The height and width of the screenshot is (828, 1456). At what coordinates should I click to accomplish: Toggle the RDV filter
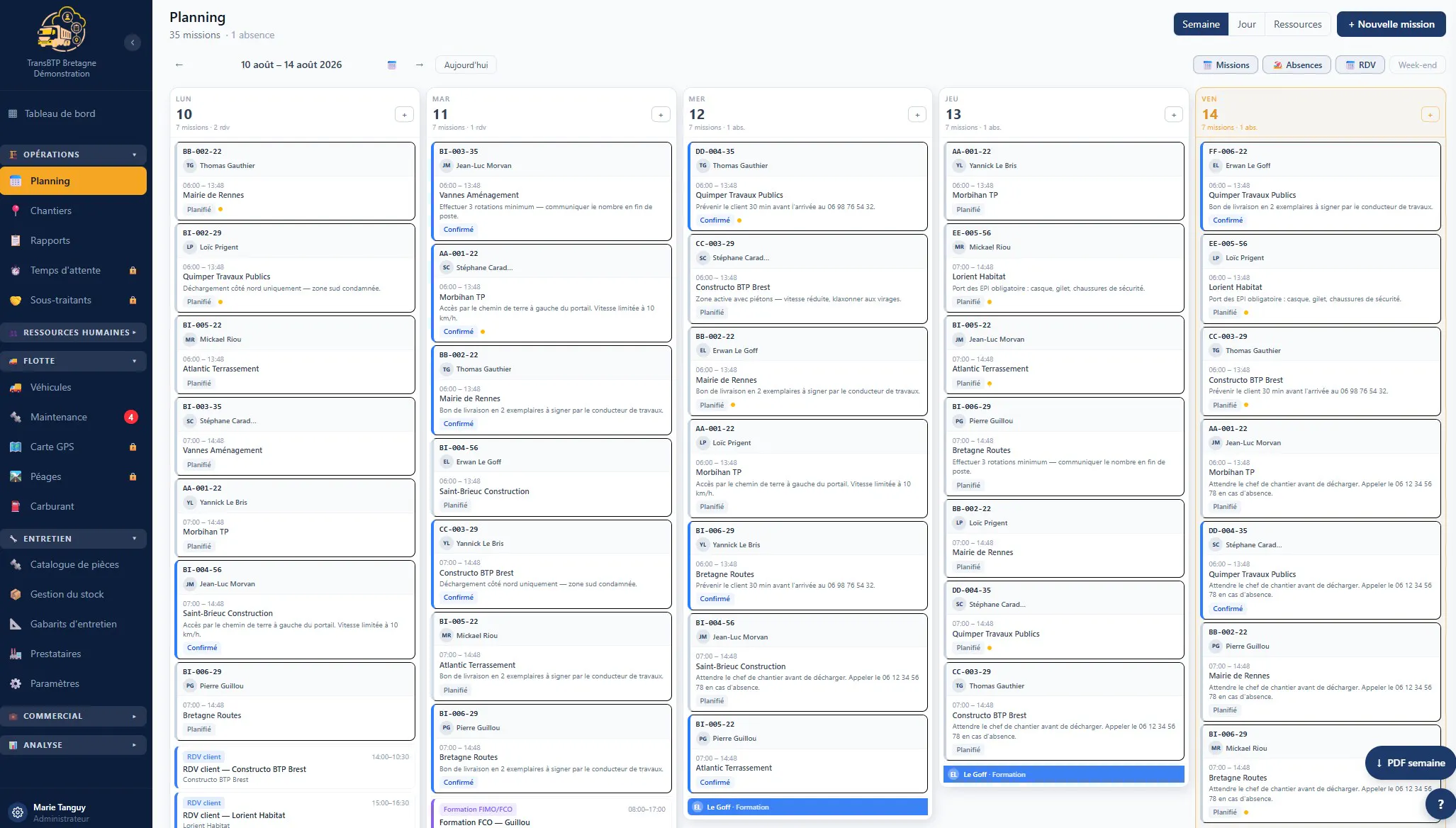pos(1360,65)
